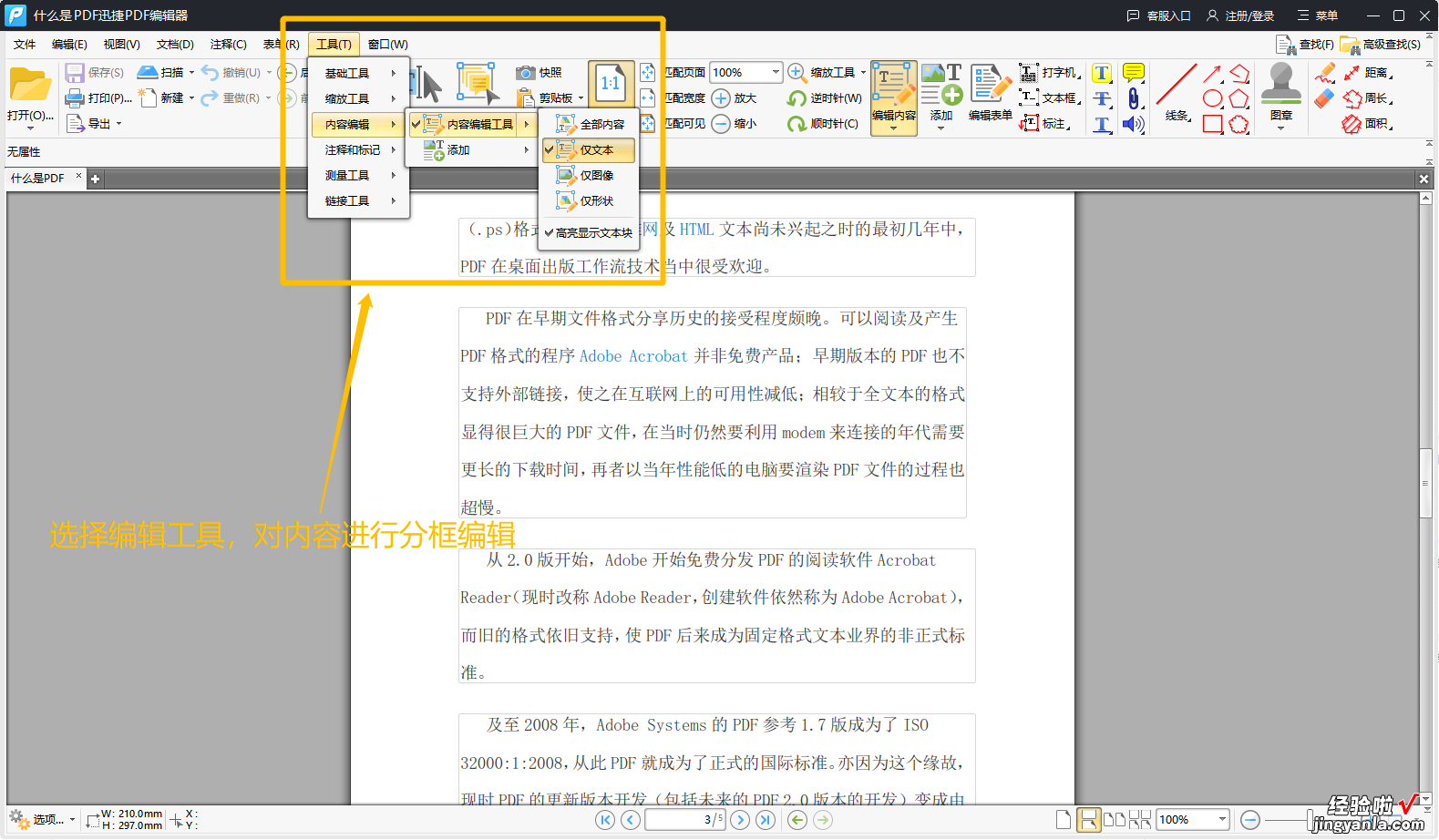Expand the 注释和标记 submenu
The image size is (1439, 840).
coord(359,149)
